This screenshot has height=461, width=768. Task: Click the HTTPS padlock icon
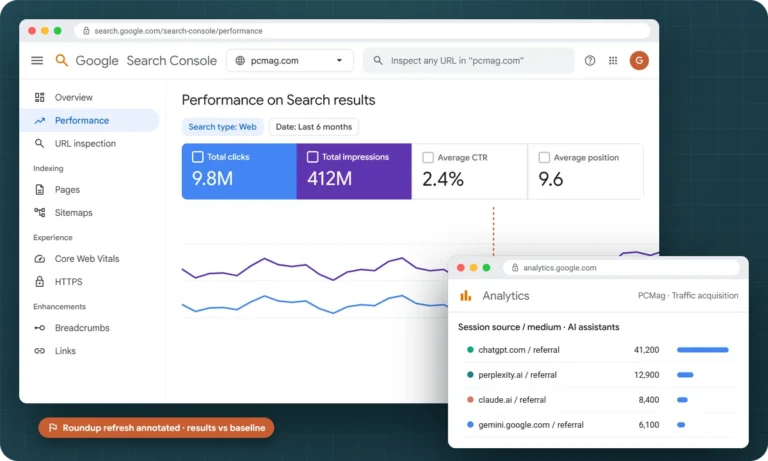(40, 281)
